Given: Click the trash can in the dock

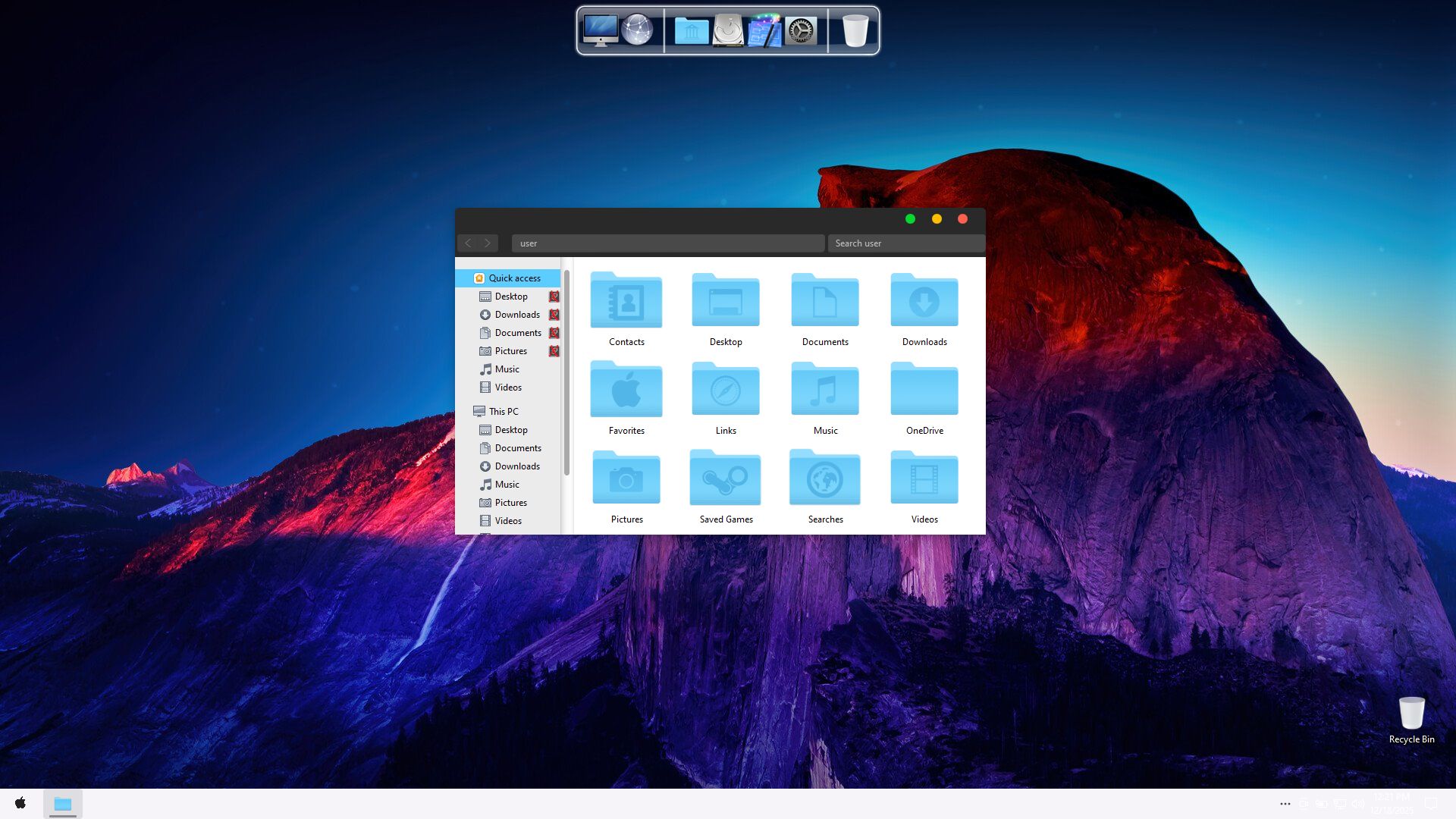Looking at the screenshot, I should pyautogui.click(x=855, y=31).
